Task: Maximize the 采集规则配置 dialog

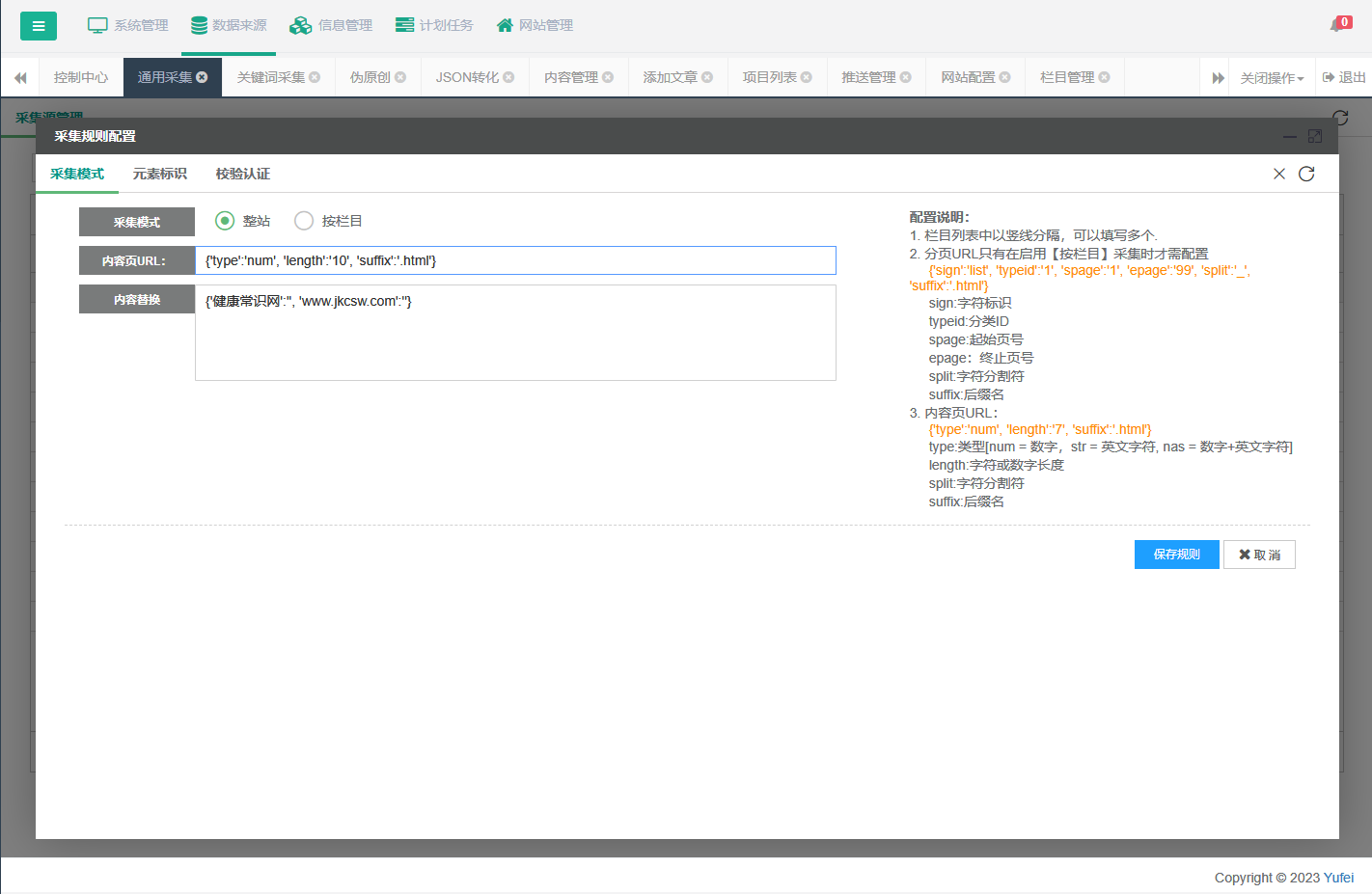Action: (x=1315, y=137)
